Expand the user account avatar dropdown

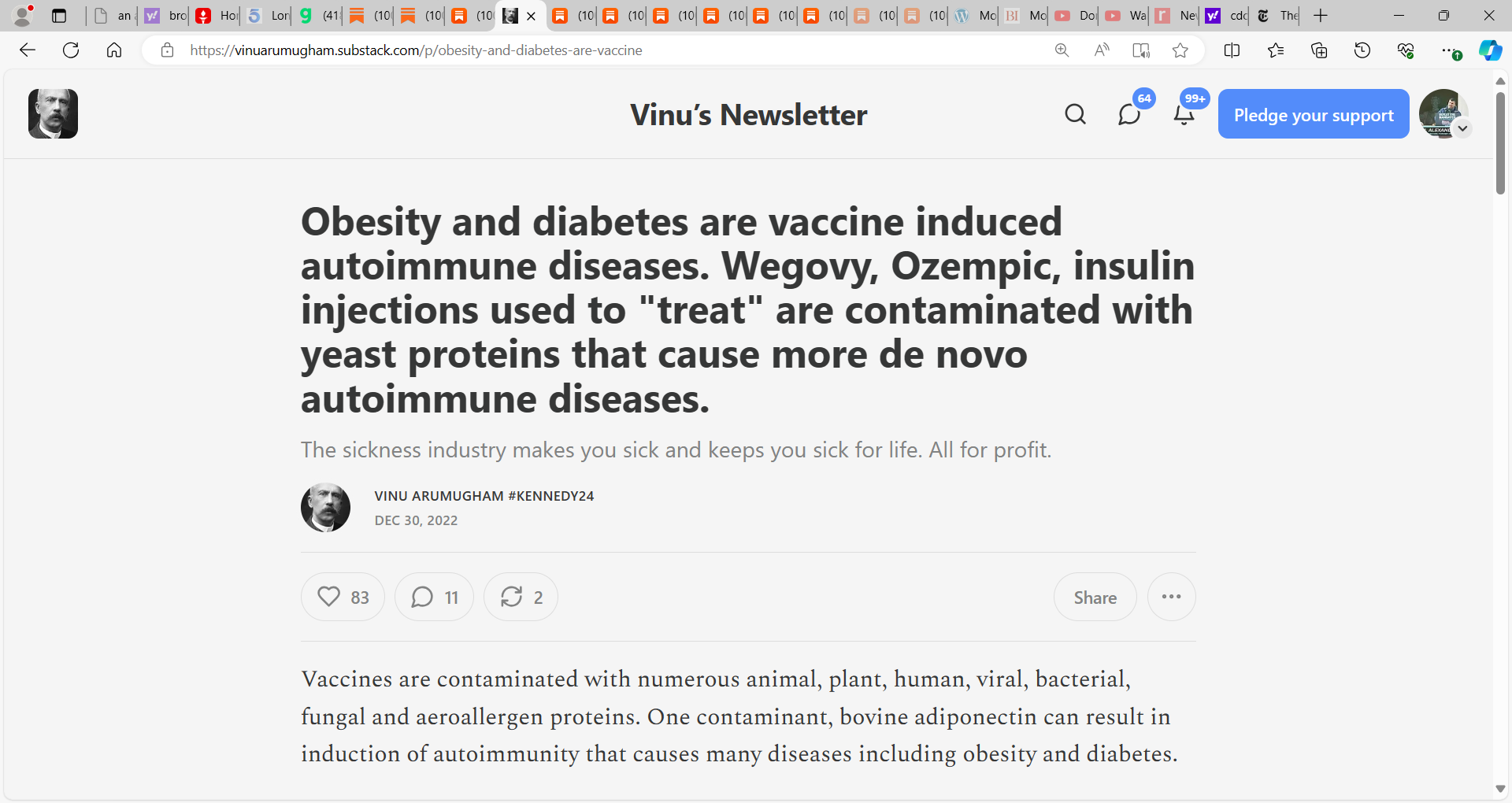tap(1462, 128)
